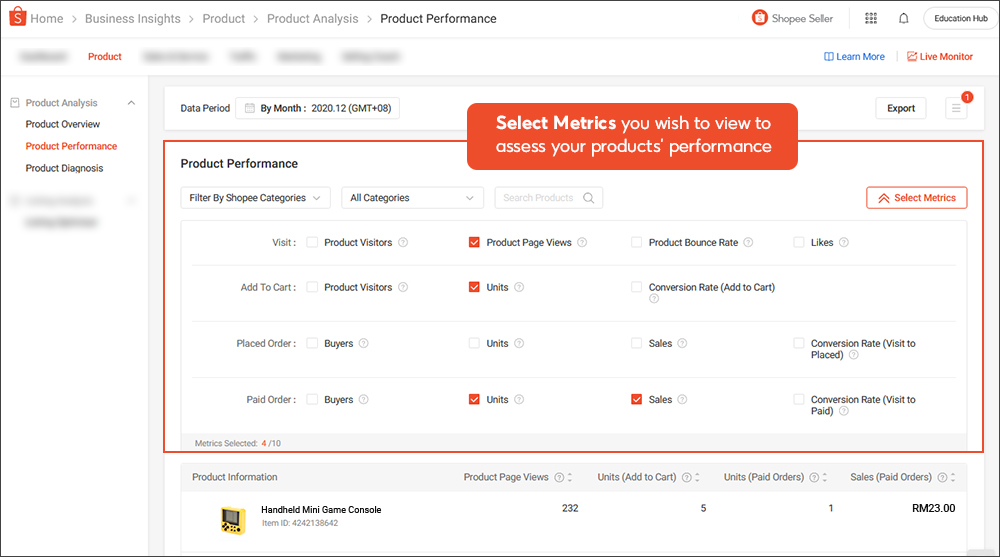
Task: Click the Search Products field
Action: 548,198
